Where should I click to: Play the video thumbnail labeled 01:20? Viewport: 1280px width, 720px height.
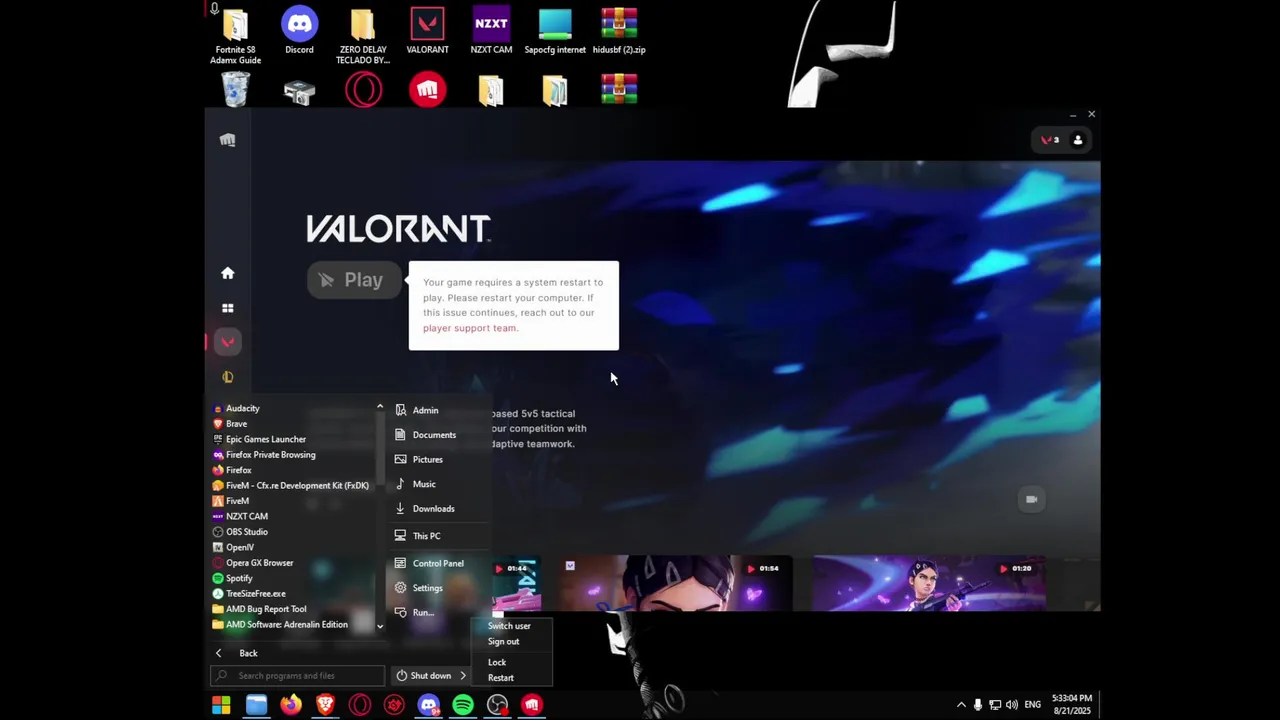click(x=929, y=583)
